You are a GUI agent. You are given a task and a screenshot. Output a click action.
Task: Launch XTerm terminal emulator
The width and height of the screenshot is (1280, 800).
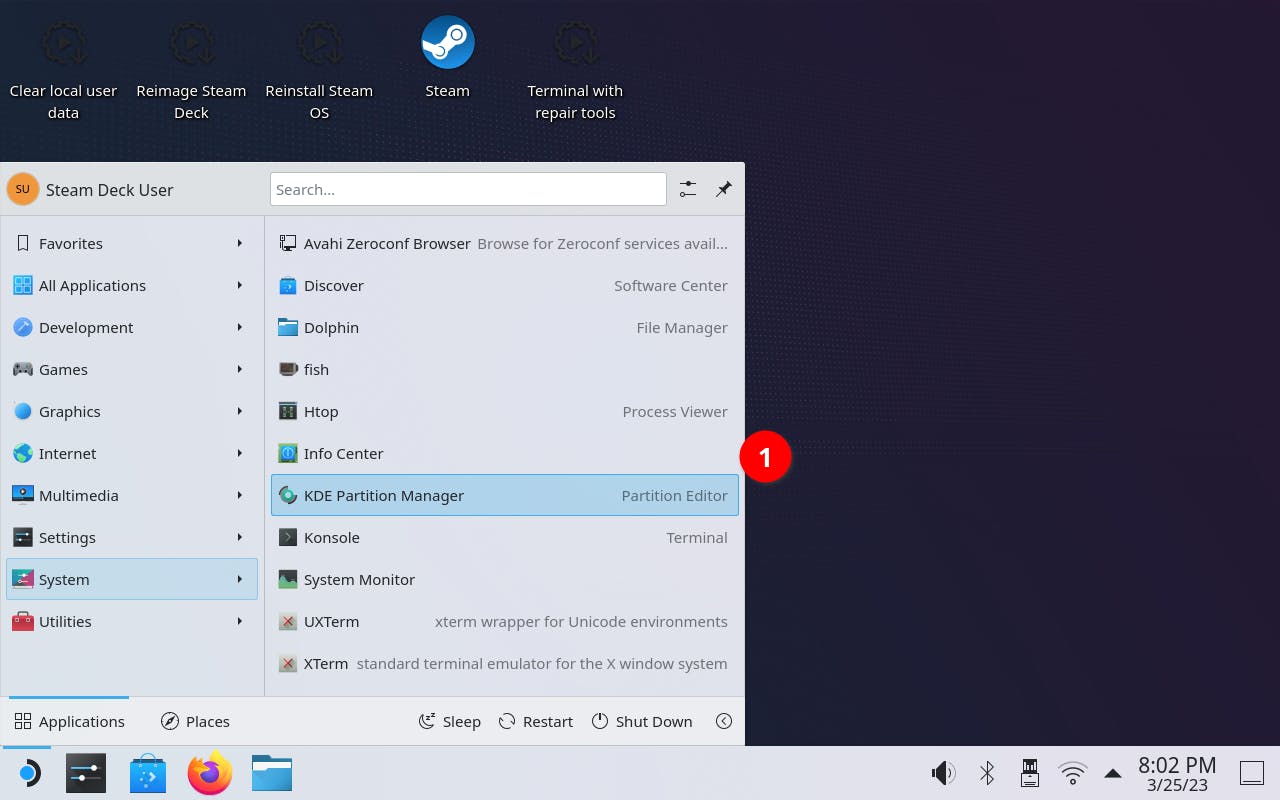click(x=505, y=663)
